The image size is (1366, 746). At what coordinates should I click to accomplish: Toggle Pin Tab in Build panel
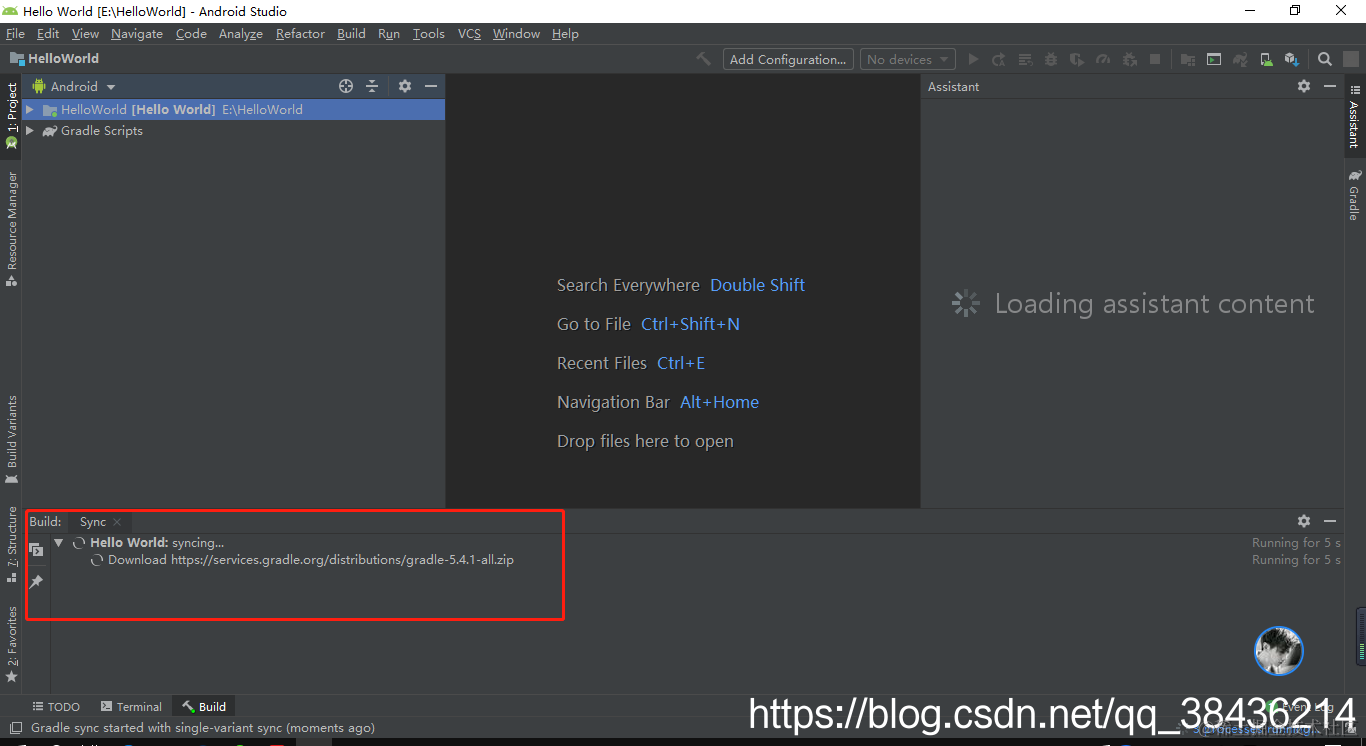coord(36,581)
